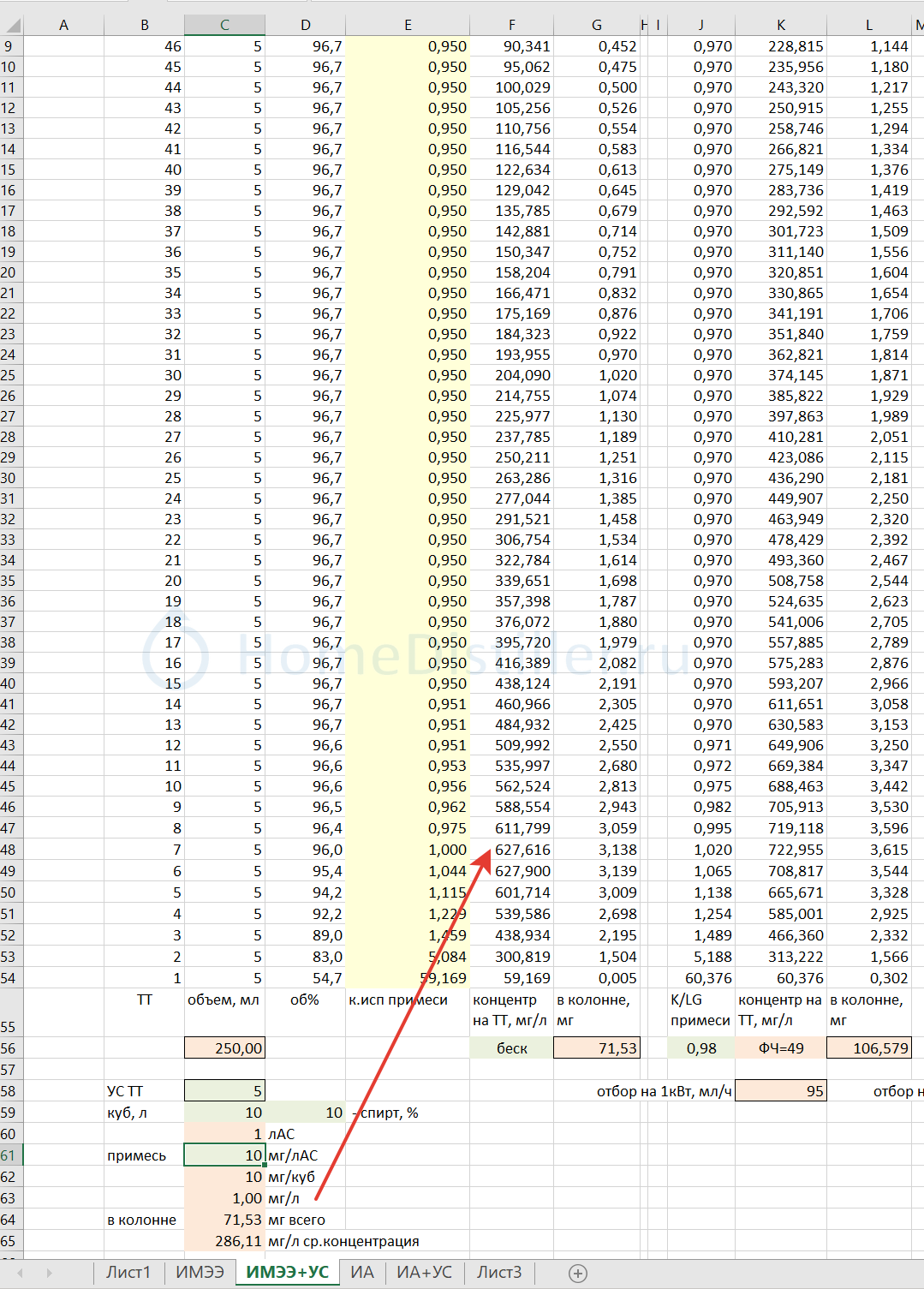
Task: Switch to the Лист1 sheet tab
Action: pyautogui.click(x=128, y=1272)
